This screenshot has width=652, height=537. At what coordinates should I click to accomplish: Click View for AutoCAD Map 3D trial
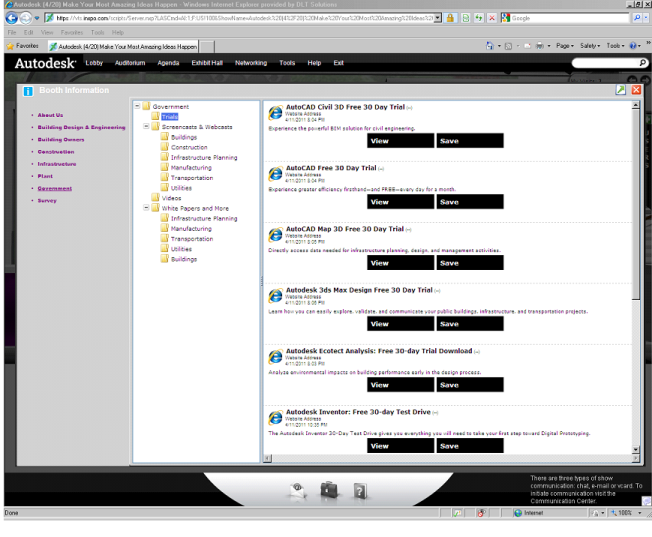click(400, 262)
